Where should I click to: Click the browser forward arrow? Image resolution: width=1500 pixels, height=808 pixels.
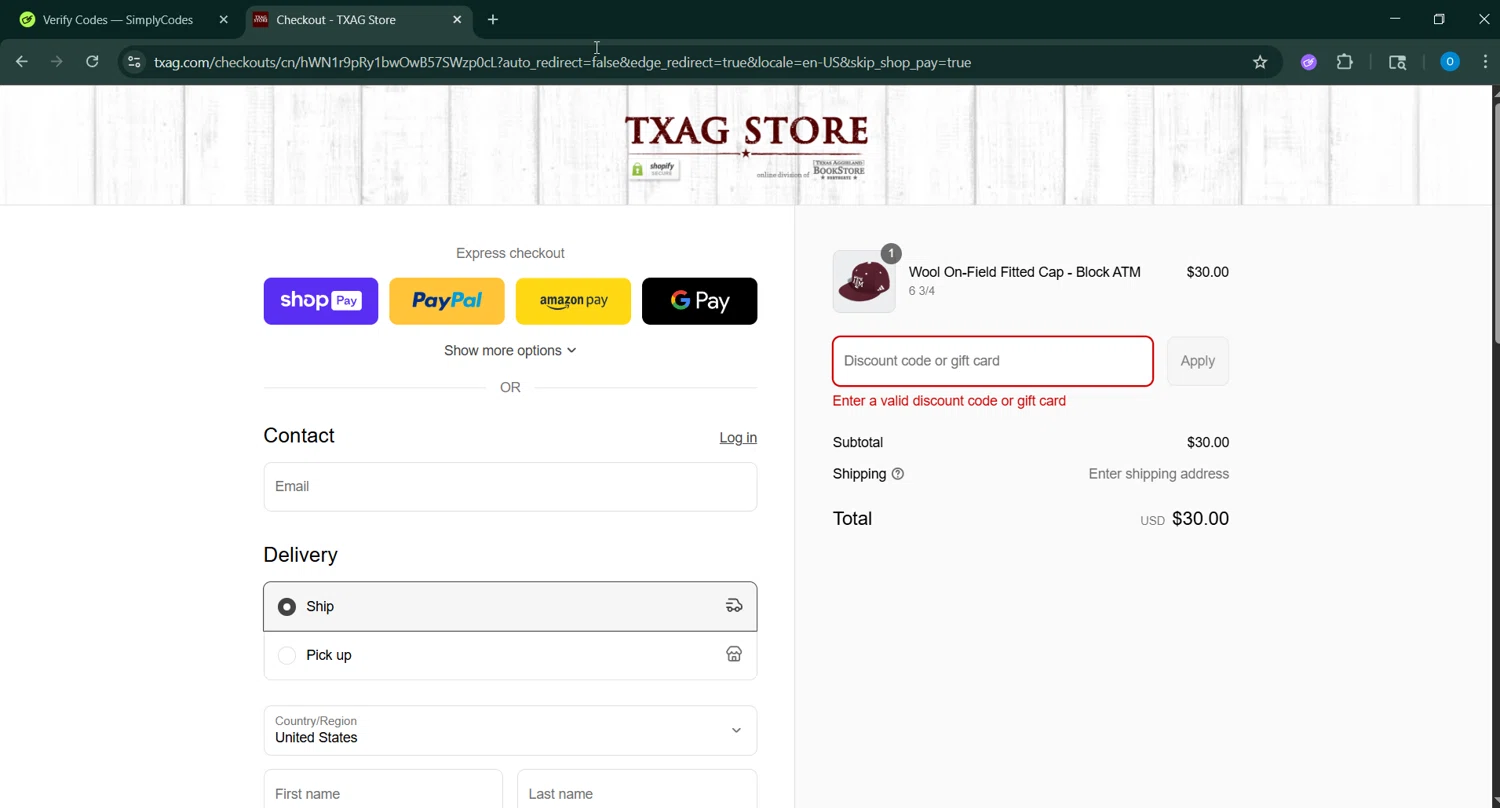pyautogui.click(x=57, y=62)
